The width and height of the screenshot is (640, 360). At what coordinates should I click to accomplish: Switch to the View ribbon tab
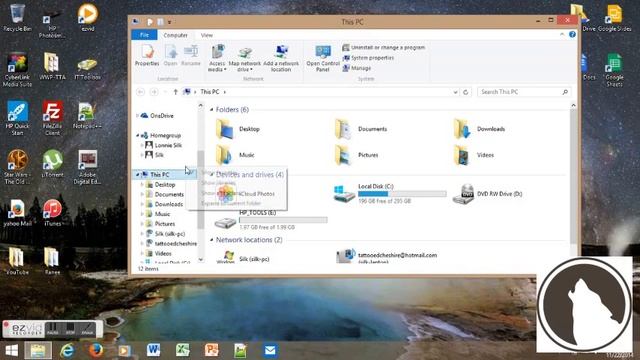[207, 35]
